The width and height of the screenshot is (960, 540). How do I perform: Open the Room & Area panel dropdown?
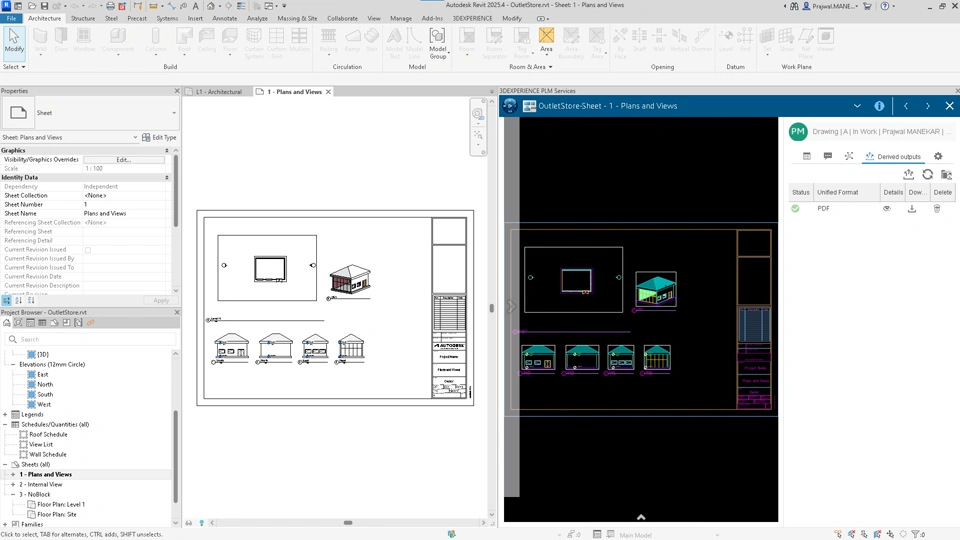530,67
